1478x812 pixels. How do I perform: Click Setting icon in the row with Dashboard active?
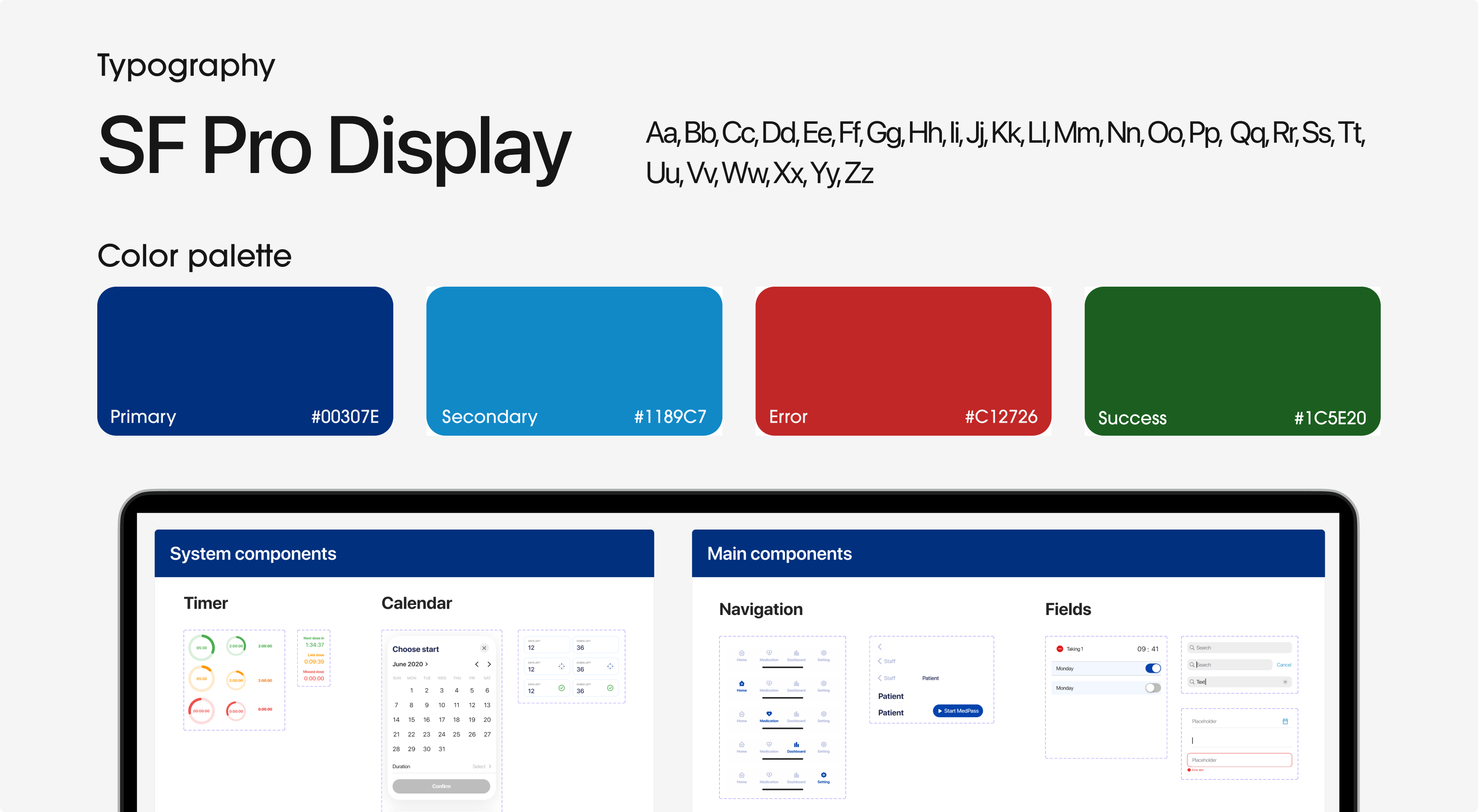click(x=823, y=744)
